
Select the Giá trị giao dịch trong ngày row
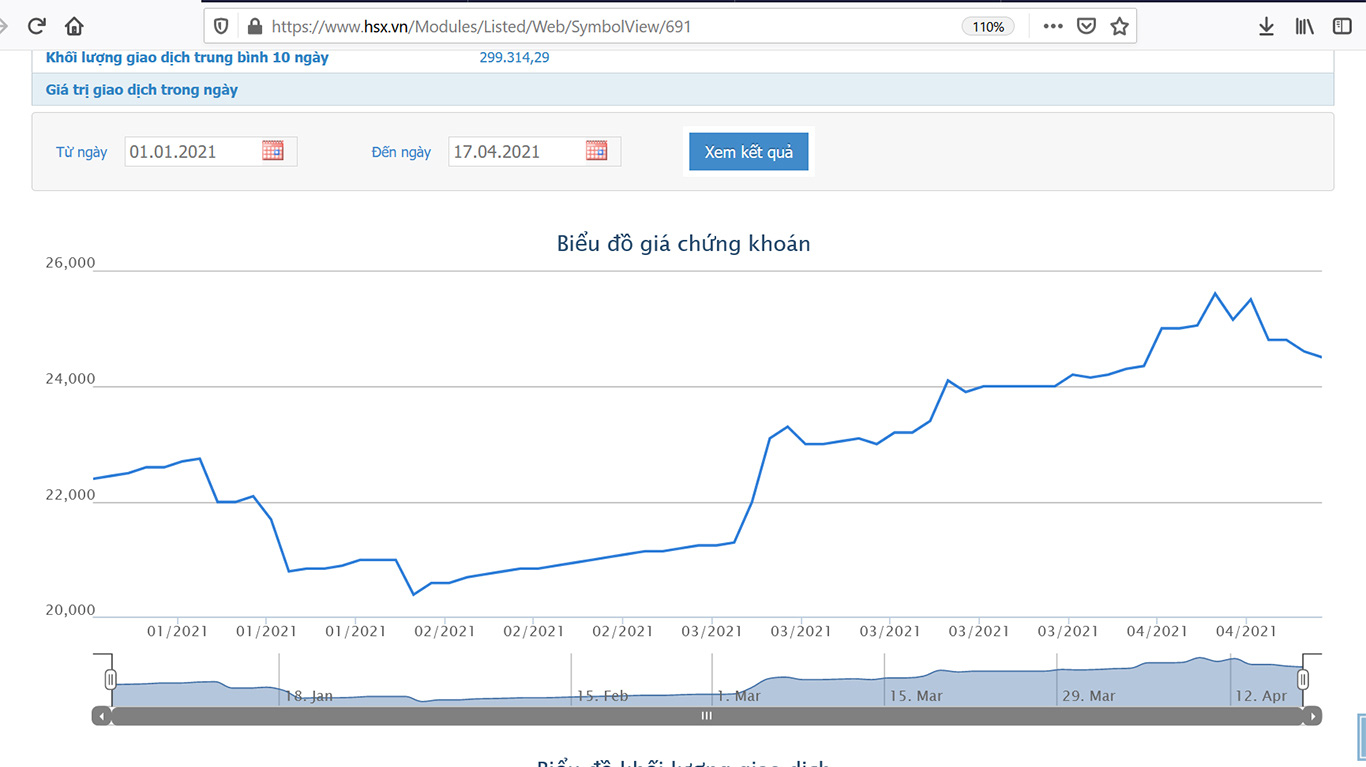point(142,90)
